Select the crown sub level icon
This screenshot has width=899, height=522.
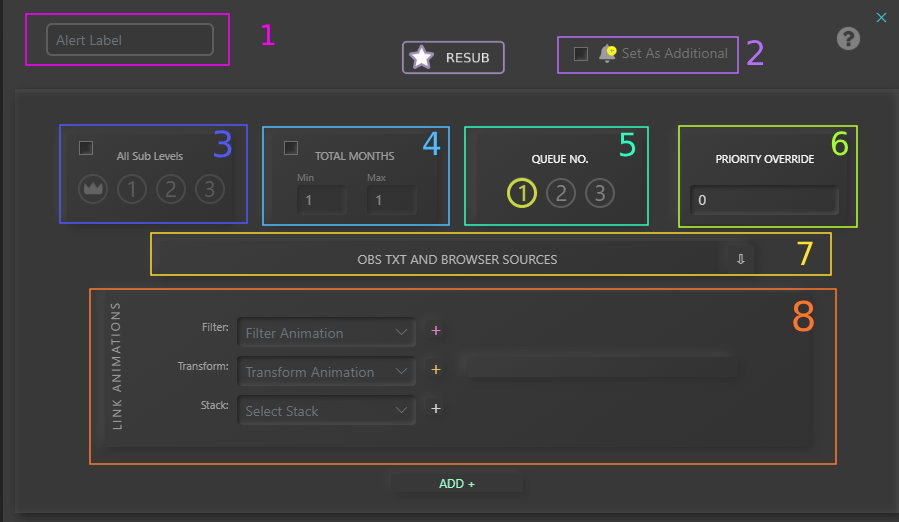(93, 189)
